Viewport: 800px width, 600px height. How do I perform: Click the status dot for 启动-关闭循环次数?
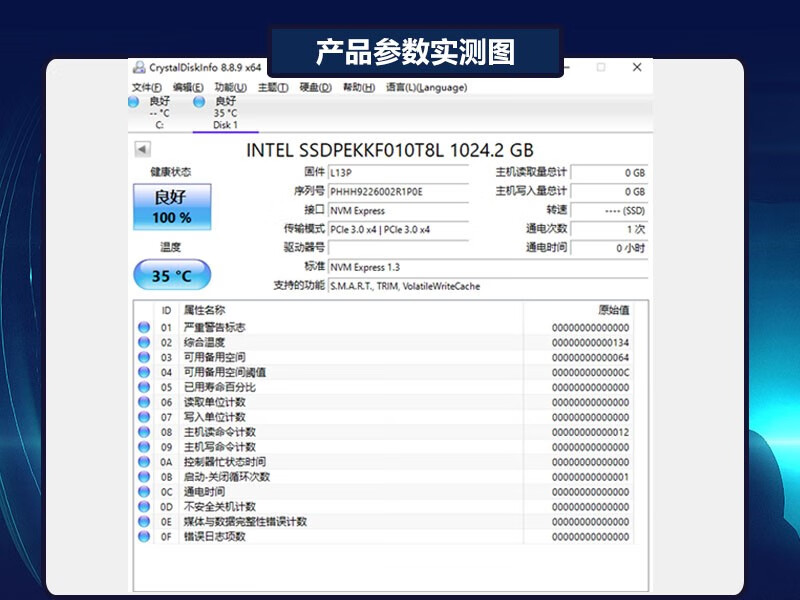(x=144, y=477)
